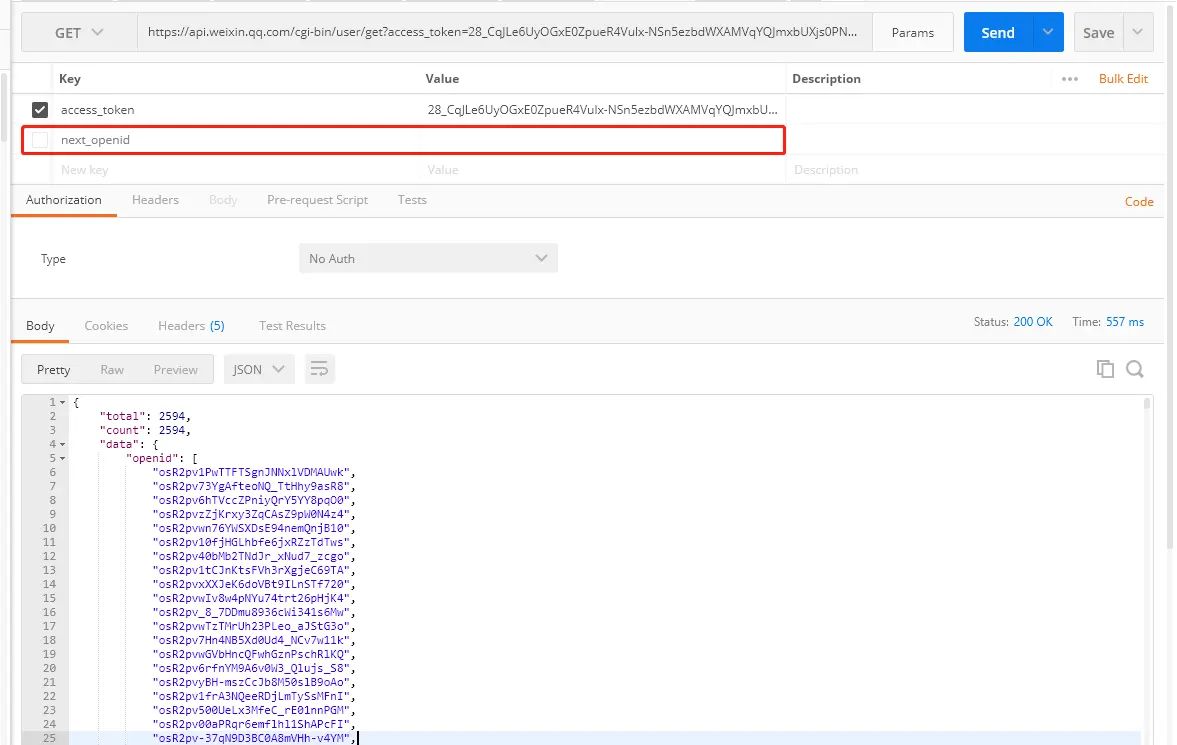Viewport: 1177px width, 745px height.
Task: Open search in response icon
Action: [x=1135, y=369]
